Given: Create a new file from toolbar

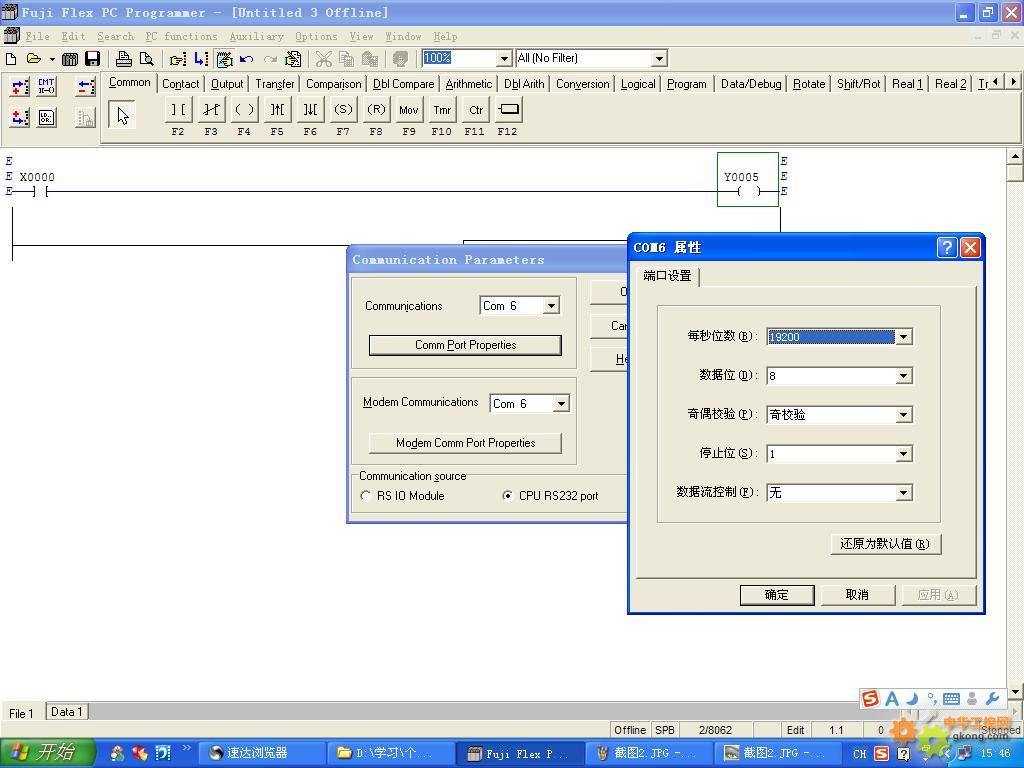Looking at the screenshot, I should [11, 59].
